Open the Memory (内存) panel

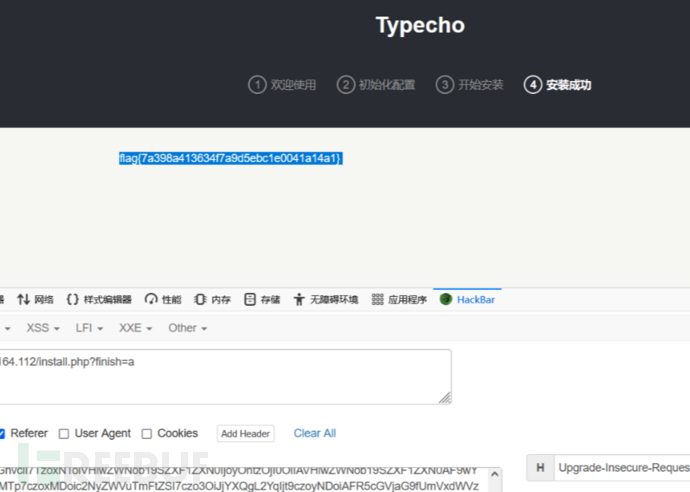[212, 299]
